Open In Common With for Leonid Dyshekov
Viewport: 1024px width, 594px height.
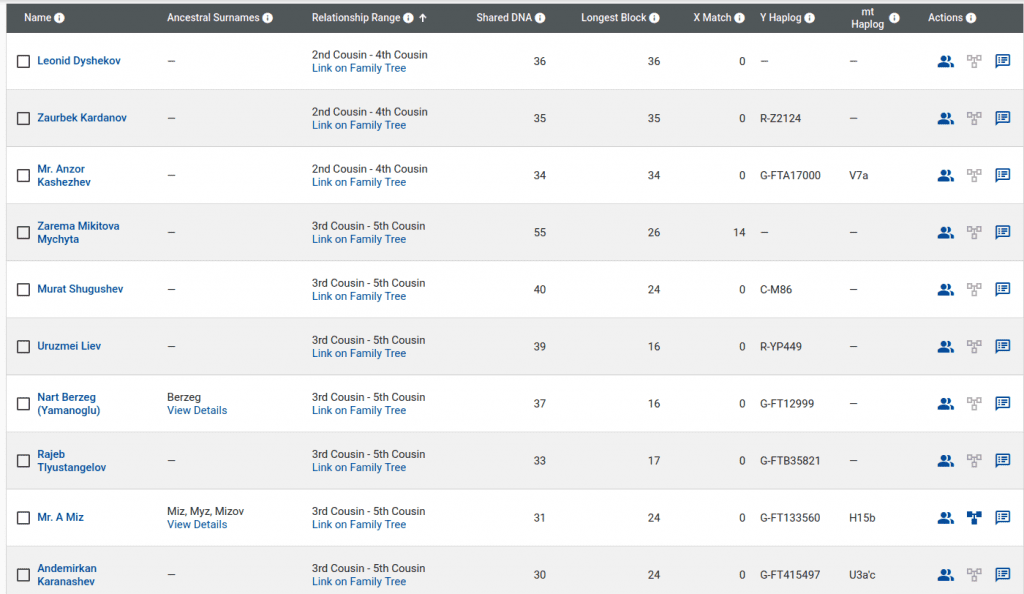(x=945, y=62)
